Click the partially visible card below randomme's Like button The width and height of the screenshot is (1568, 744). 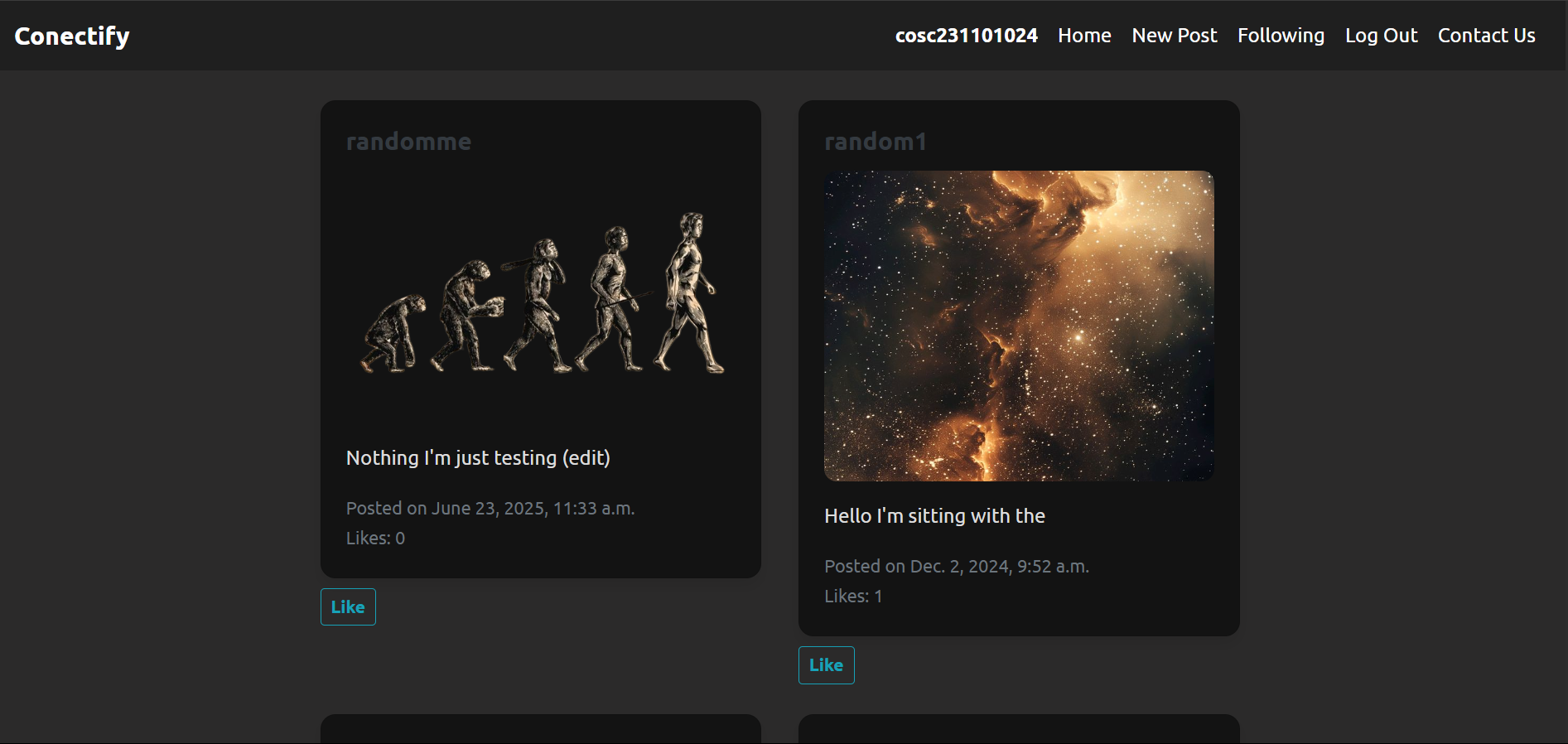(x=540, y=730)
